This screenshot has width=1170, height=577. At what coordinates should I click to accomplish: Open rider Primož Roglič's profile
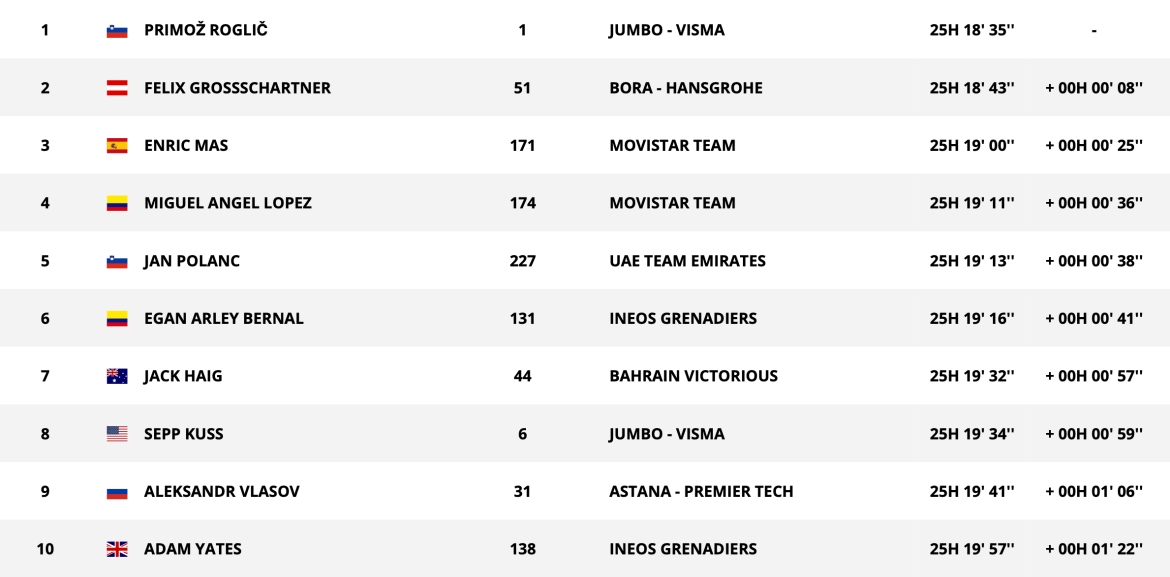click(205, 30)
